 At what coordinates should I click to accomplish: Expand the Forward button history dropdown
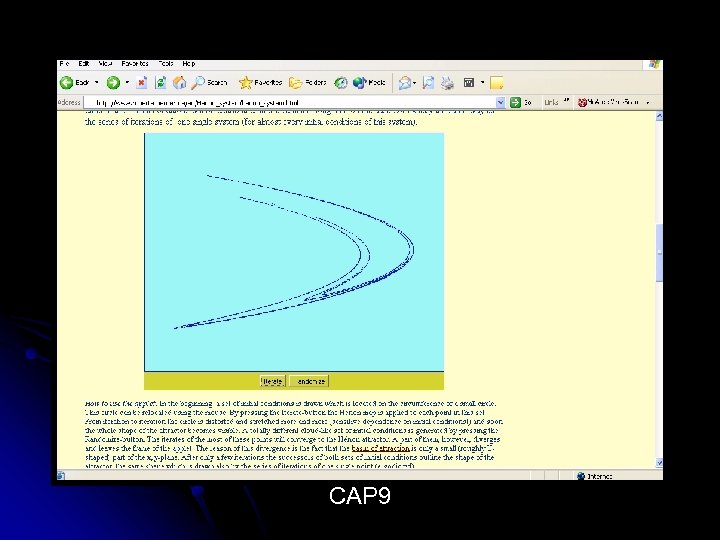(127, 83)
